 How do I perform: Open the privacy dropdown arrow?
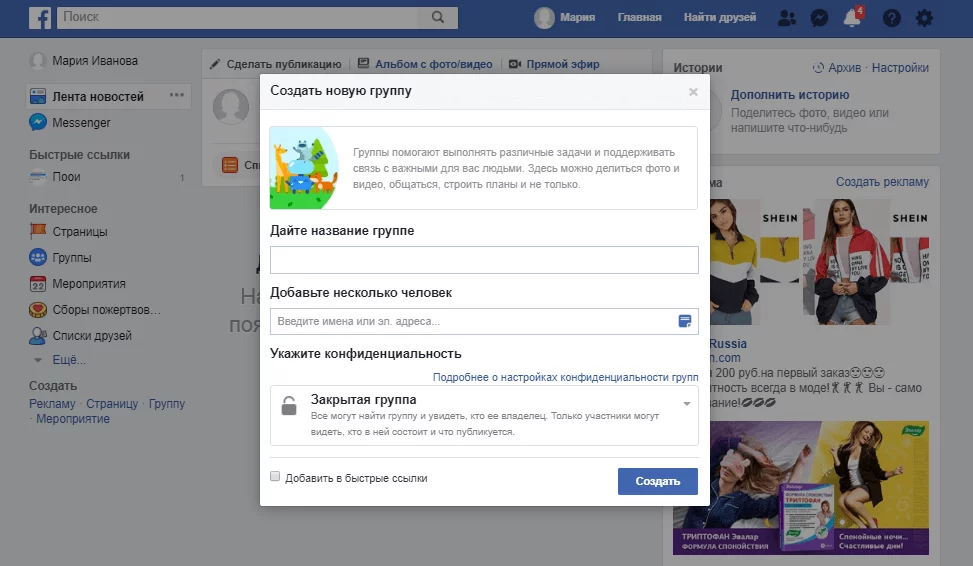coord(687,404)
